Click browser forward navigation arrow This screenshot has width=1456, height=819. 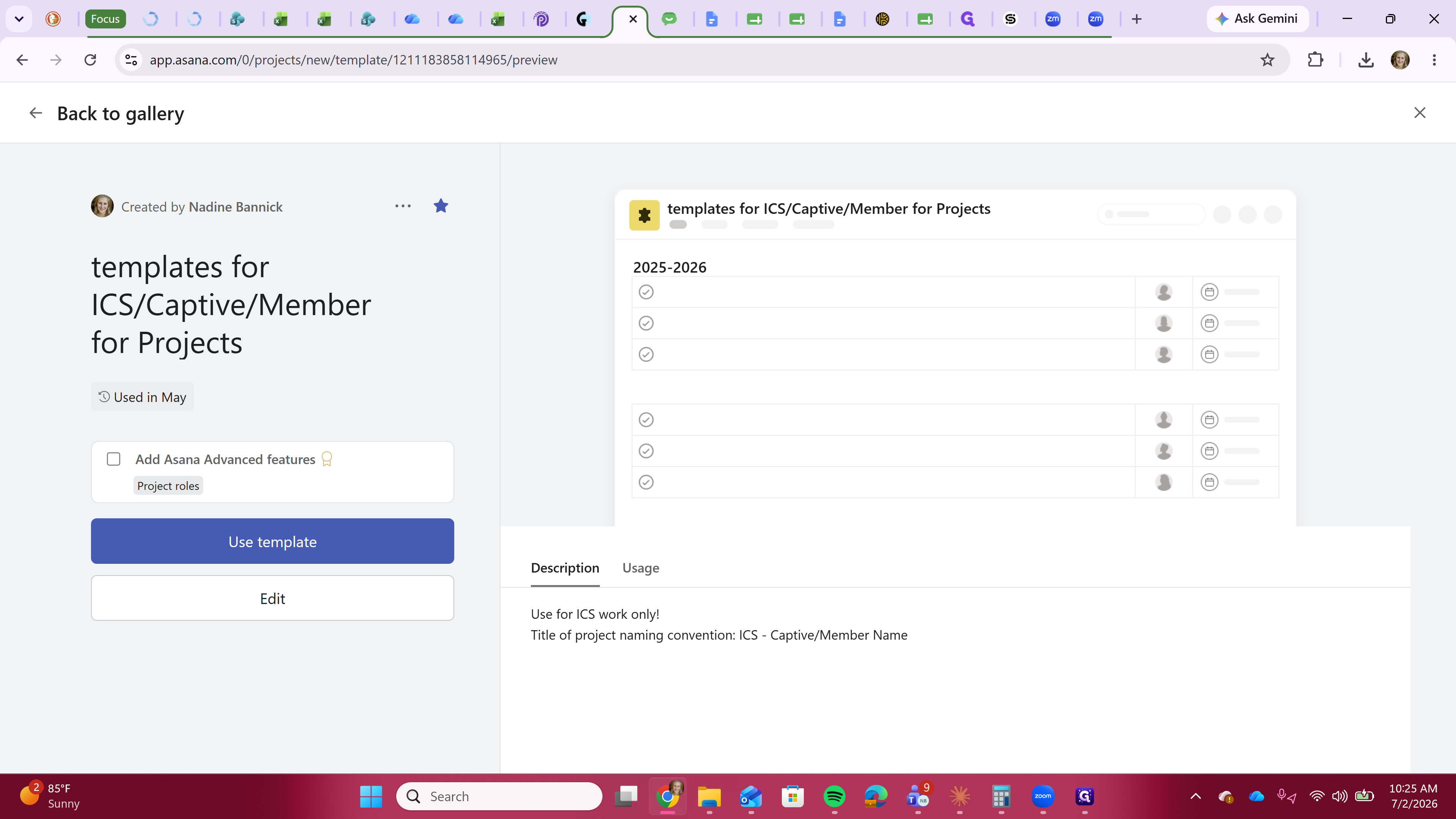(x=56, y=60)
